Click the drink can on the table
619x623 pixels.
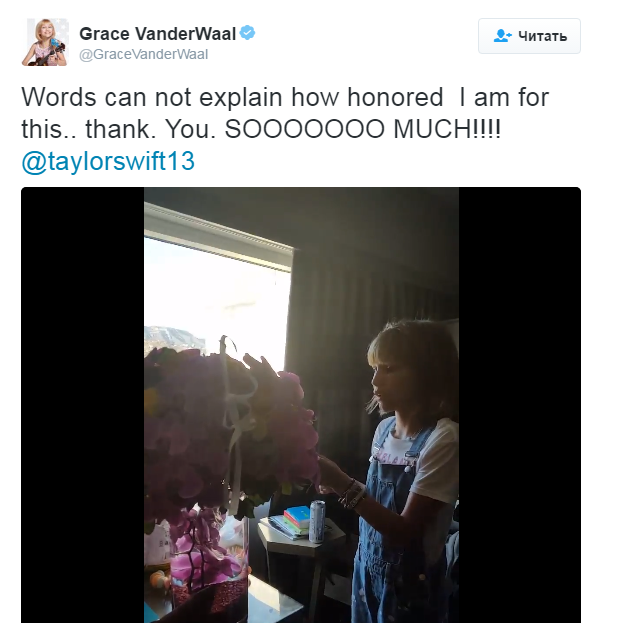(317, 522)
